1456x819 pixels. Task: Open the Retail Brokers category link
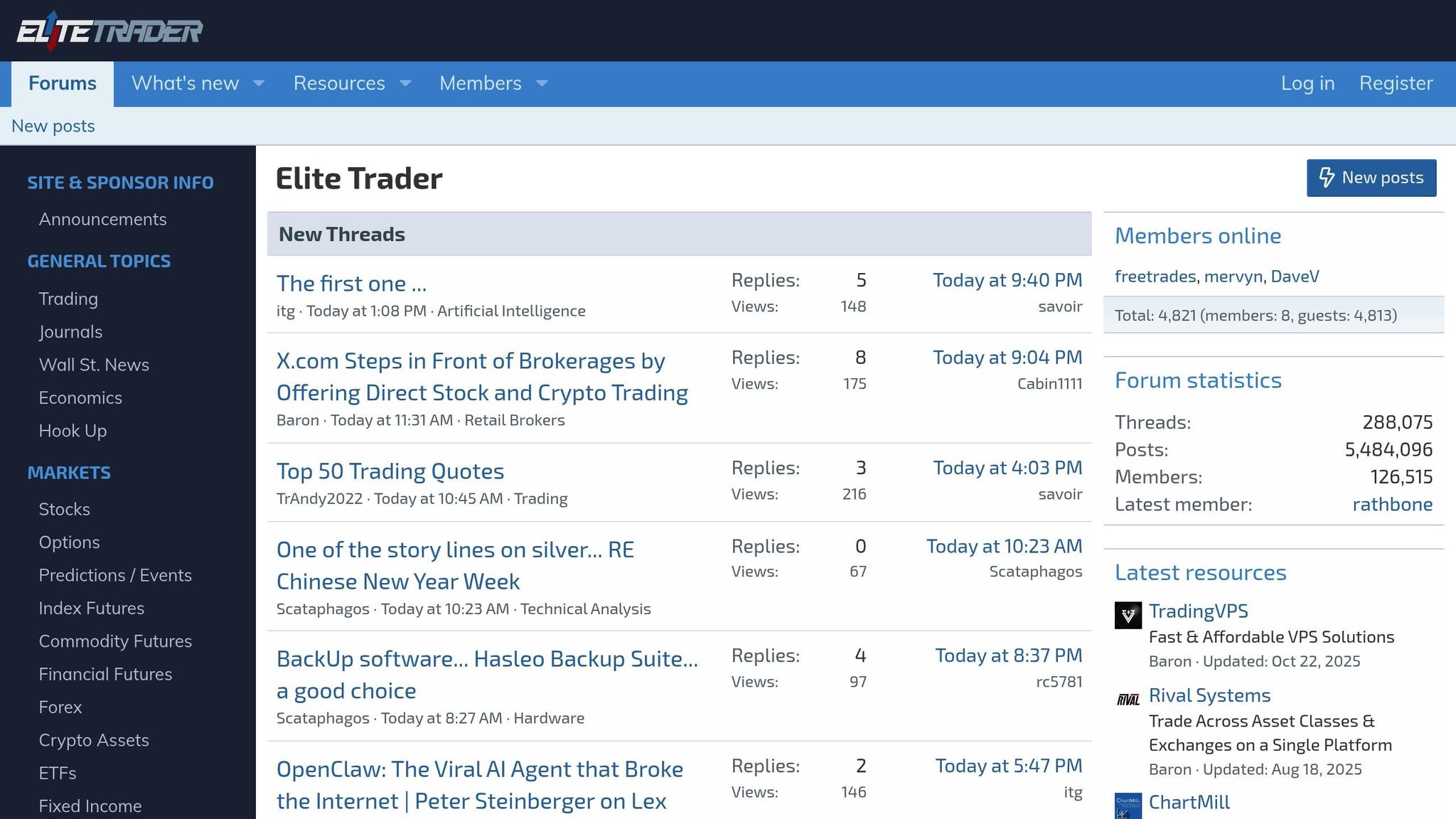515,420
